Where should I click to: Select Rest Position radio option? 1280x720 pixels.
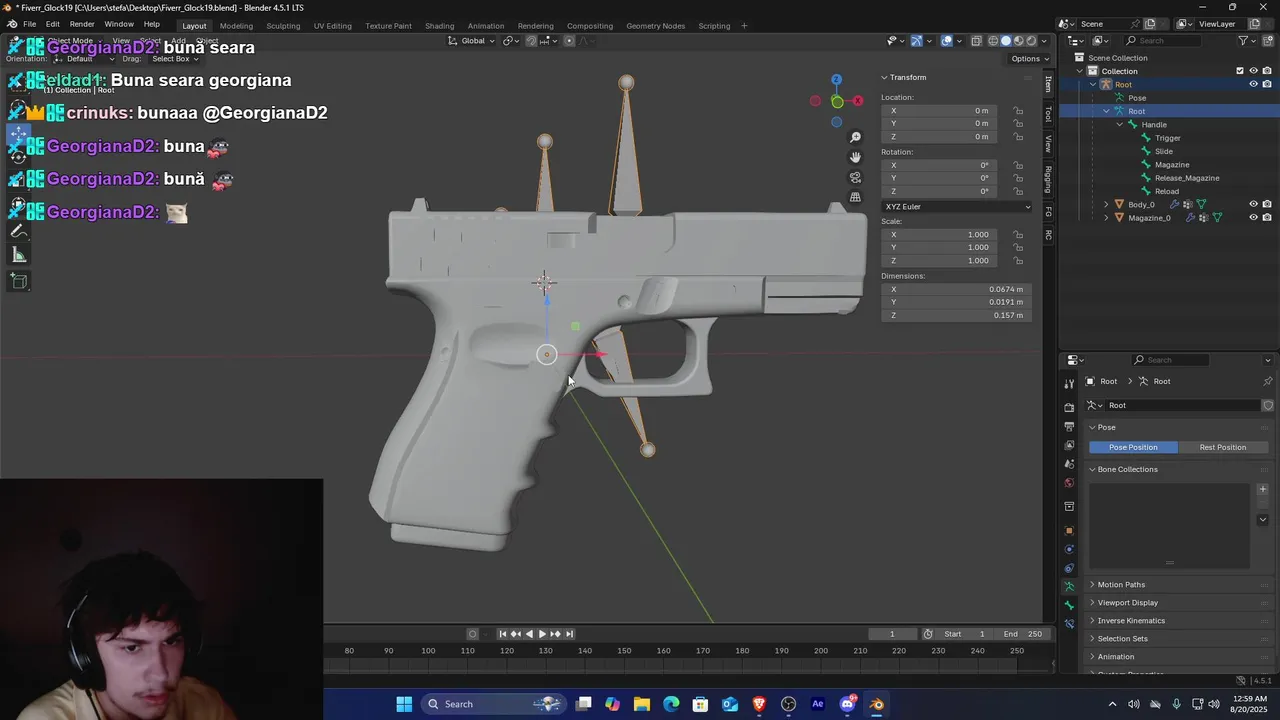(1223, 447)
